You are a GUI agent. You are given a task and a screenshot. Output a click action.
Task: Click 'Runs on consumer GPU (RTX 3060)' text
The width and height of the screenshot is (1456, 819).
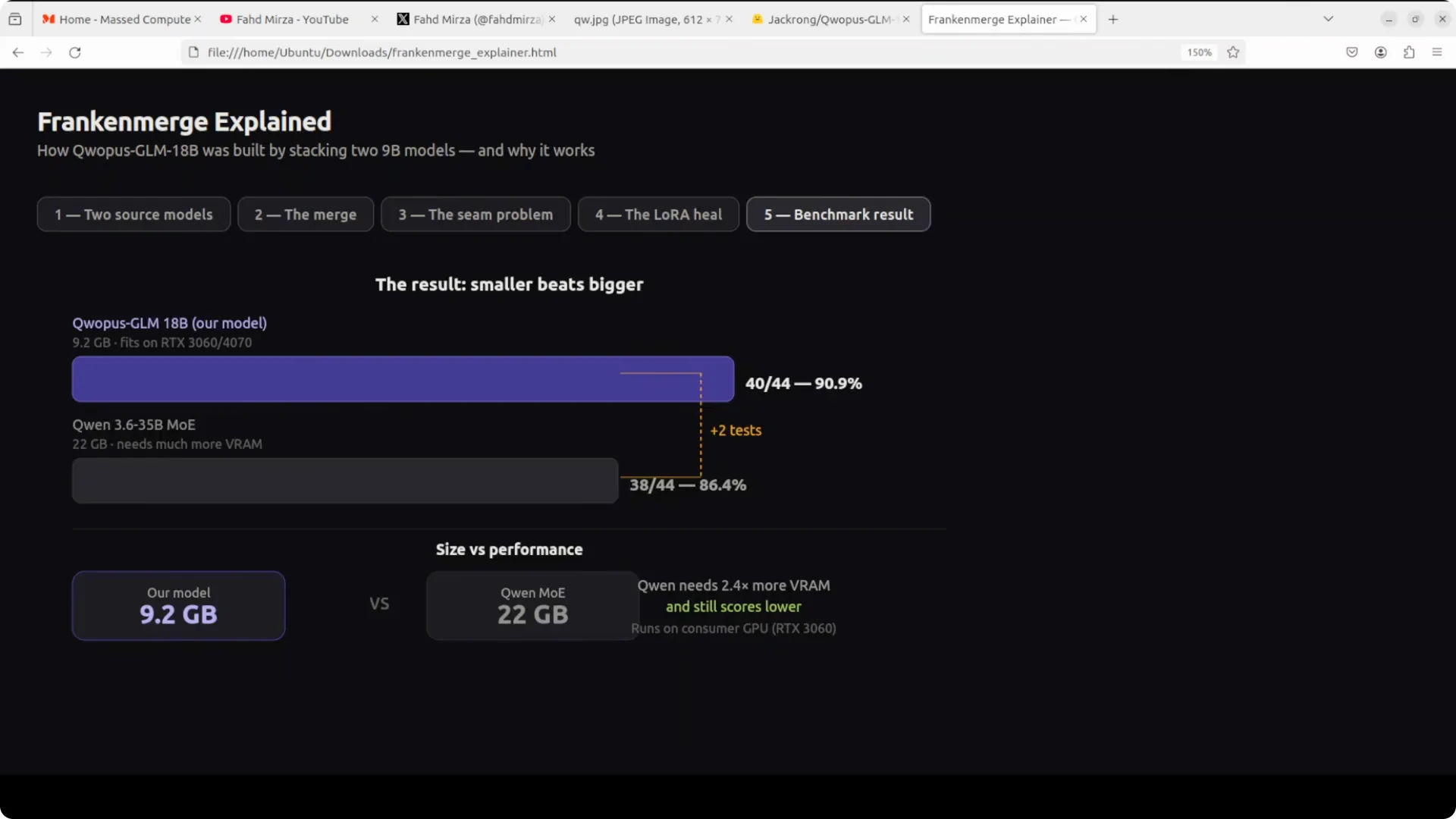[x=733, y=629]
